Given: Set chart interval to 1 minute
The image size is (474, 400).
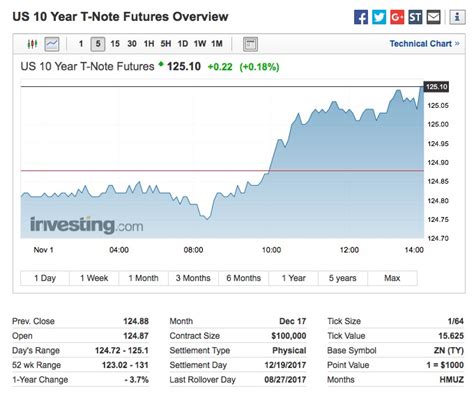Looking at the screenshot, I should click(81, 44).
